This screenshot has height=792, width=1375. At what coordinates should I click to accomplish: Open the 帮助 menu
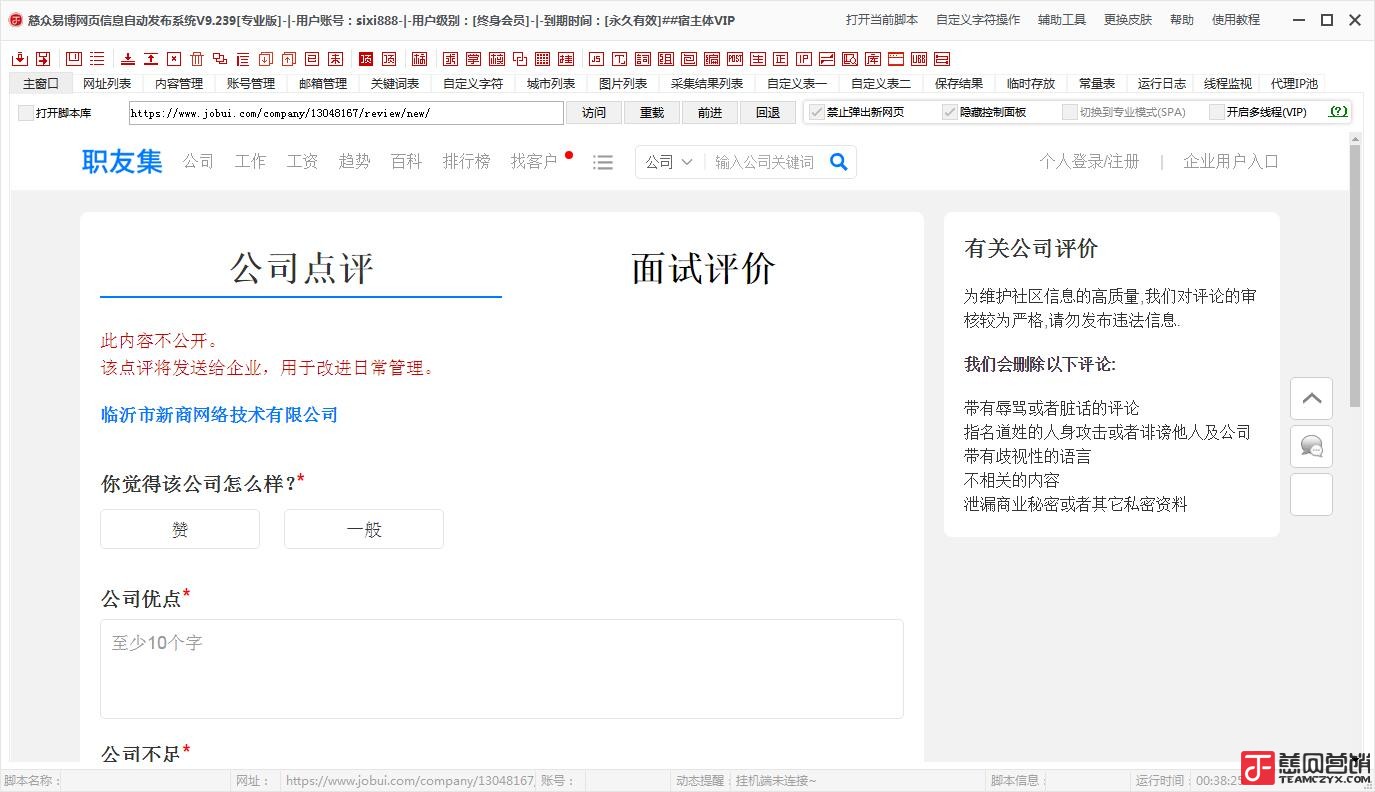pyautogui.click(x=1182, y=20)
